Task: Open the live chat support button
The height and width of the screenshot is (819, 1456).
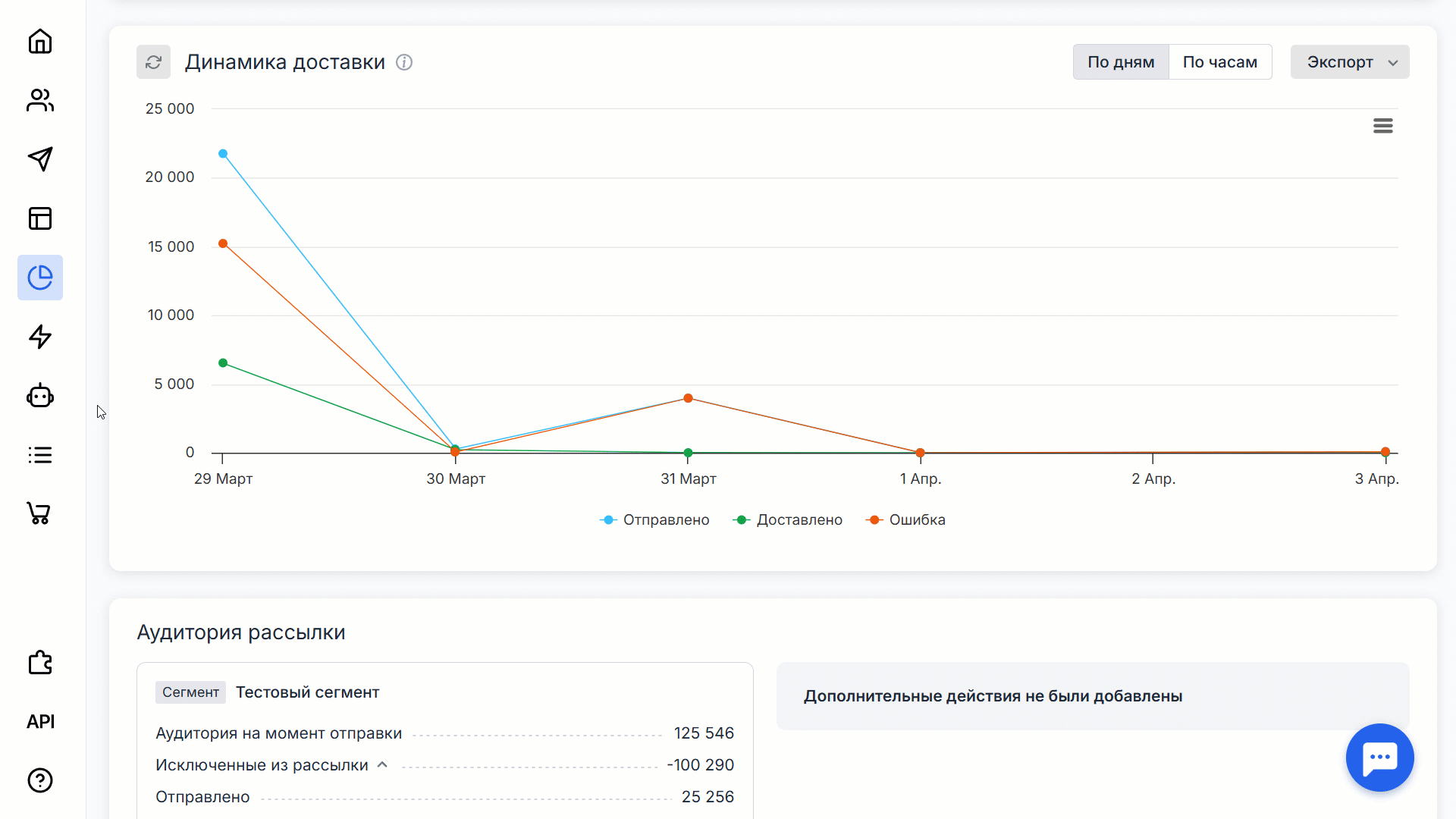Action: tap(1379, 757)
